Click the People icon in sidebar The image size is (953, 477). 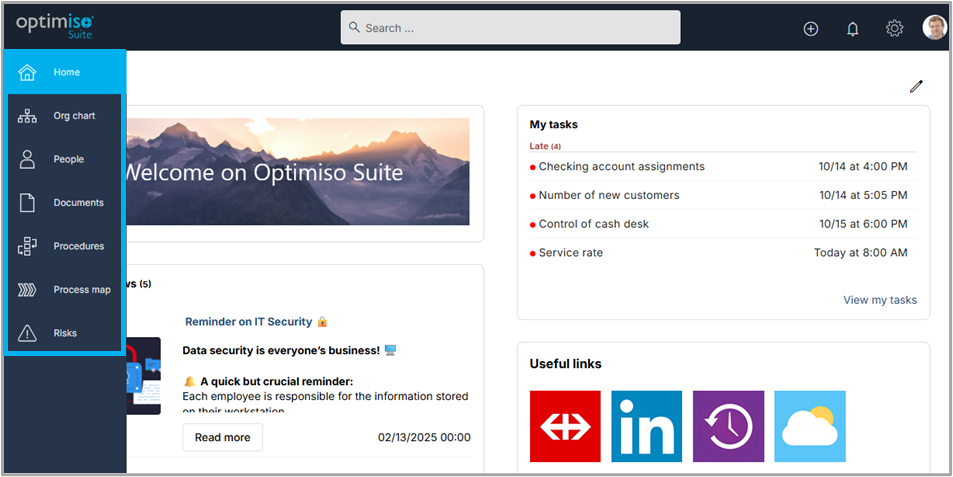pos(27,159)
